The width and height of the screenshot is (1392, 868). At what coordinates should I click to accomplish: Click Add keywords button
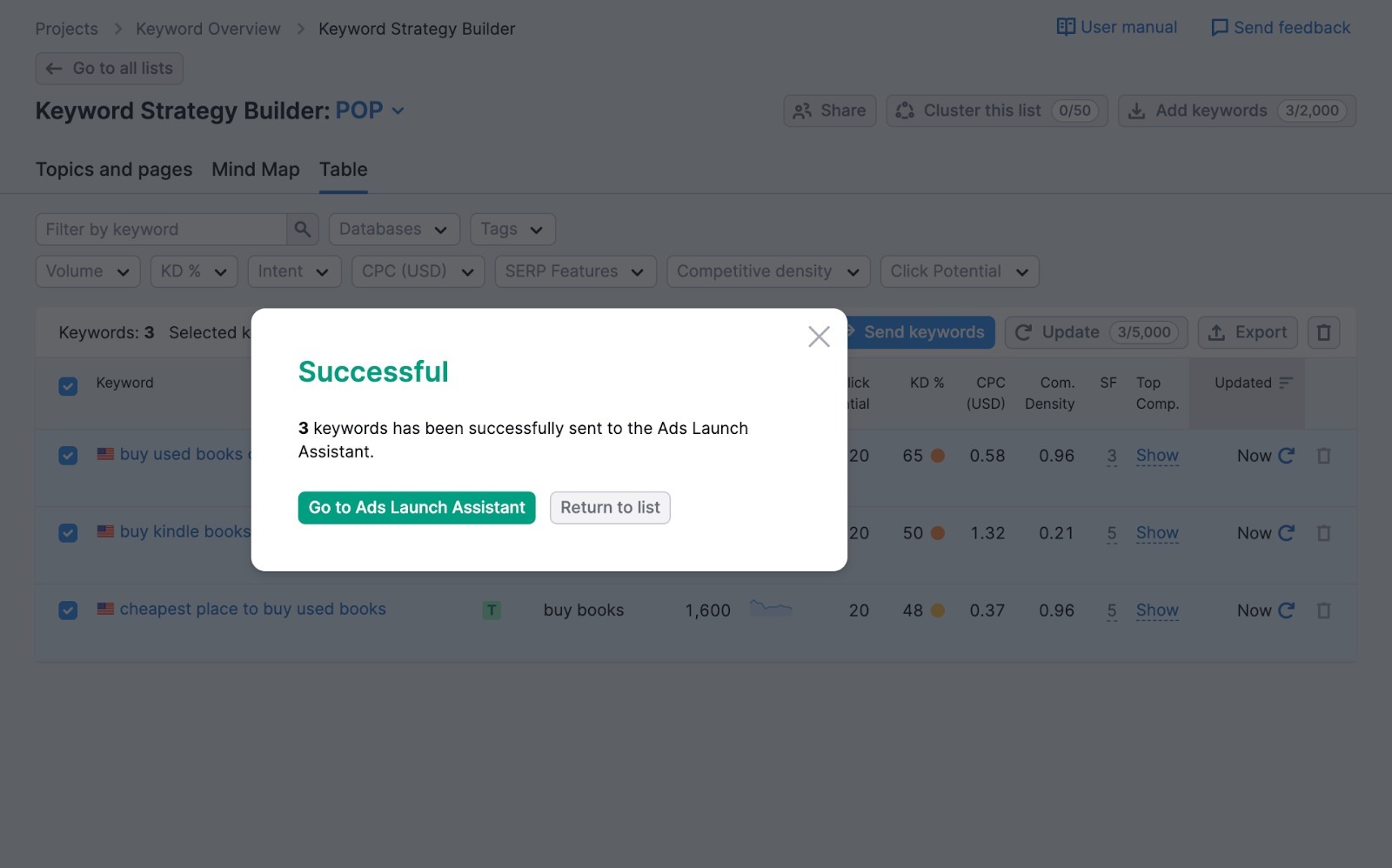click(1237, 111)
